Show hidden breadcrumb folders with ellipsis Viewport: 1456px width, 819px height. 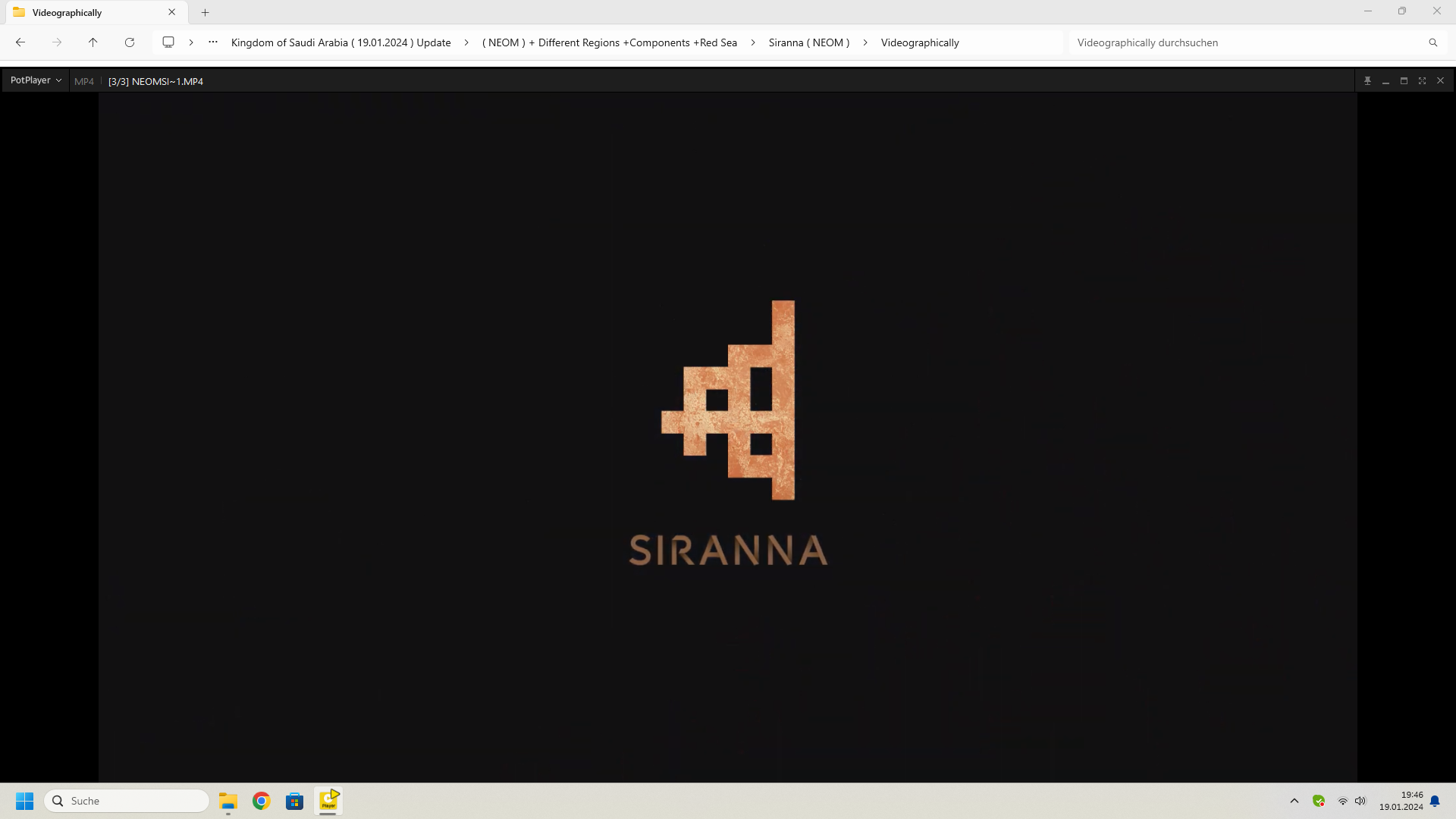pyautogui.click(x=213, y=42)
